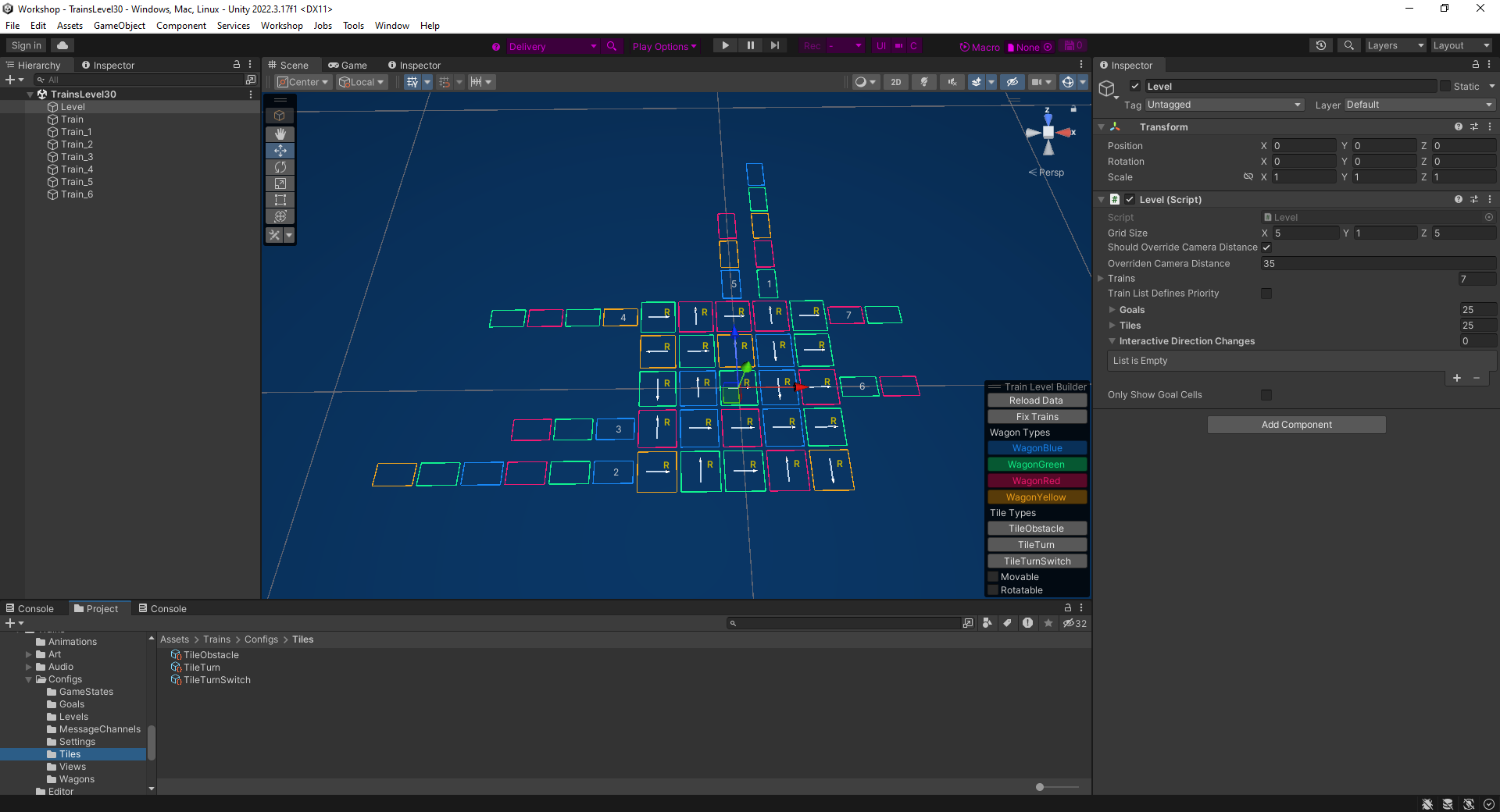Switch to the Hierarchy tab
Viewport: 1500px width, 812px height.
click(34, 65)
